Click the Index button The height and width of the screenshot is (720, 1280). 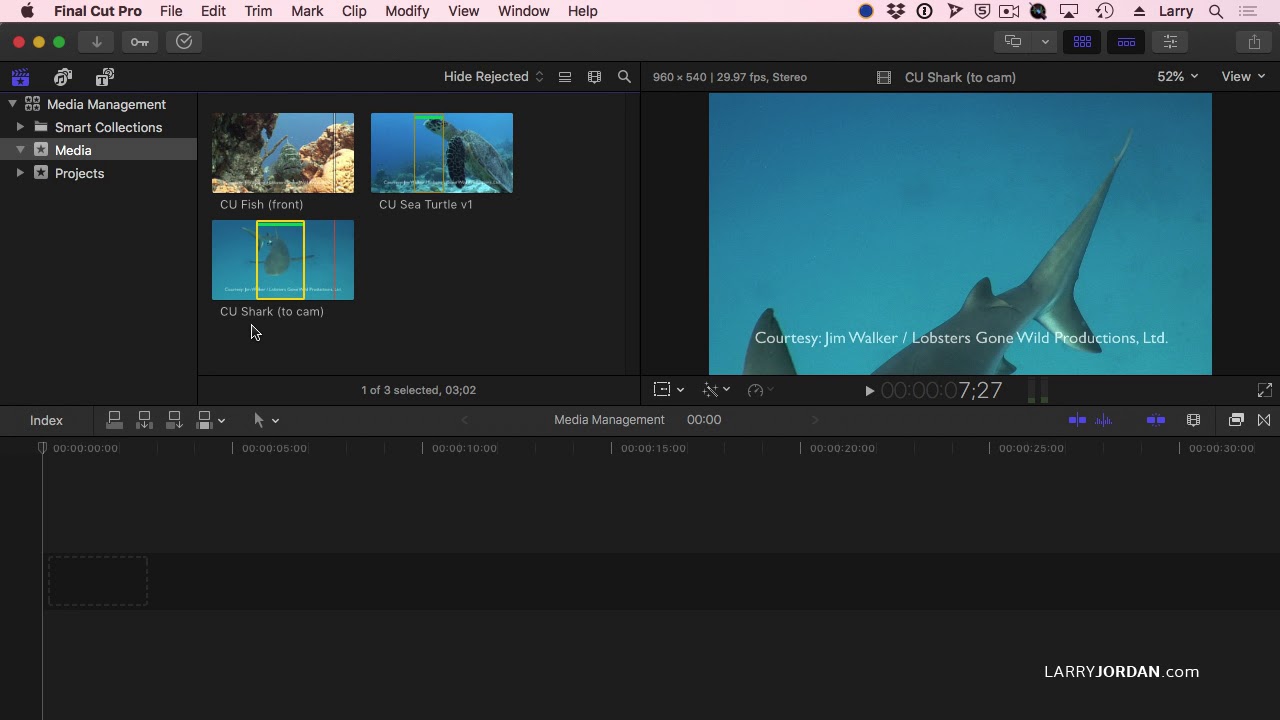[46, 421]
